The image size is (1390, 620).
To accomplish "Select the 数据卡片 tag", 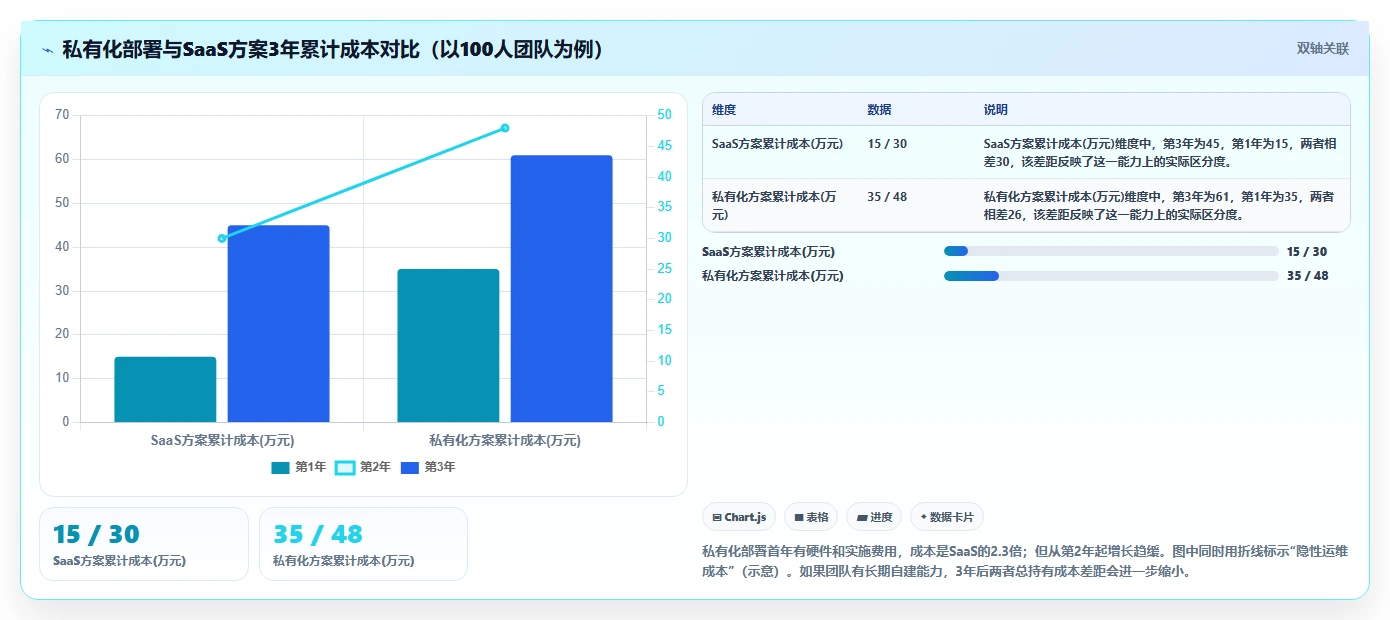I will coord(947,517).
